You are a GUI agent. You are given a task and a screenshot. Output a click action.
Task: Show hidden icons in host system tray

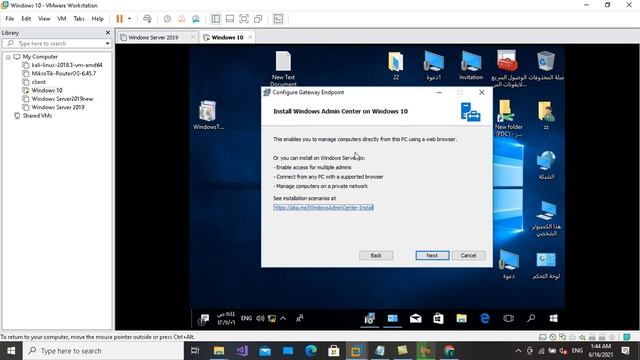pos(518,351)
